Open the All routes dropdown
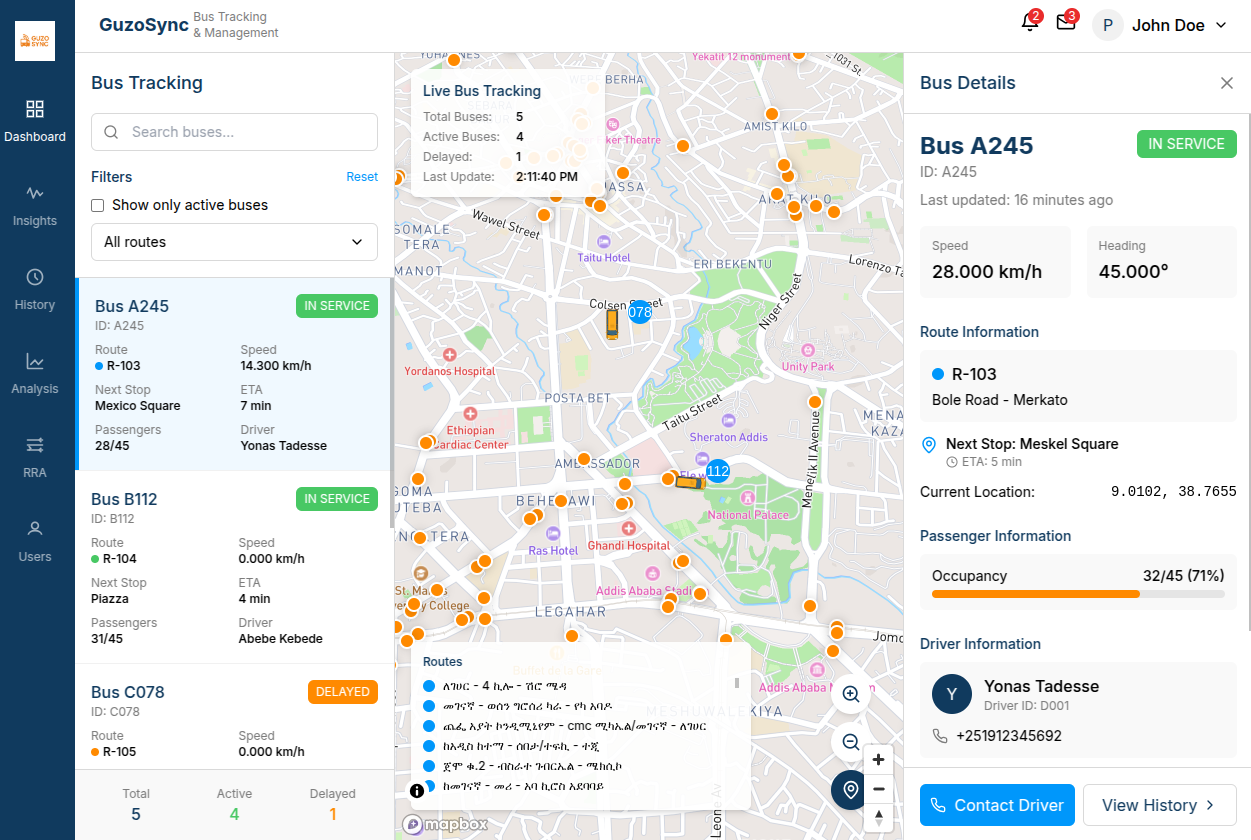 coord(234,242)
